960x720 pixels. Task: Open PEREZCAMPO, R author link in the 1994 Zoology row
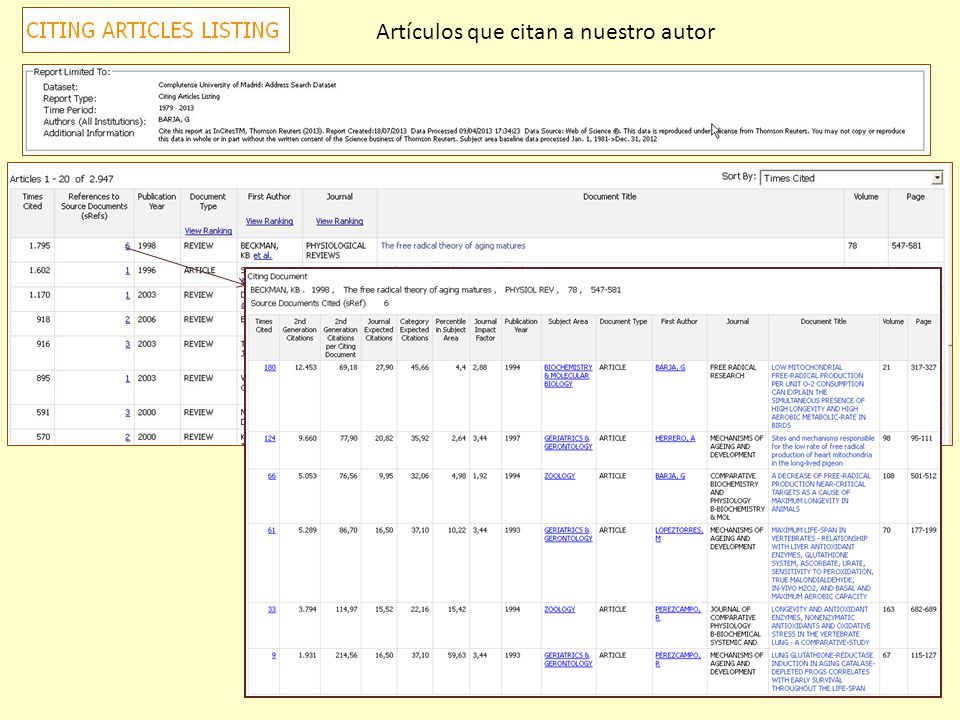pyautogui.click(x=678, y=613)
